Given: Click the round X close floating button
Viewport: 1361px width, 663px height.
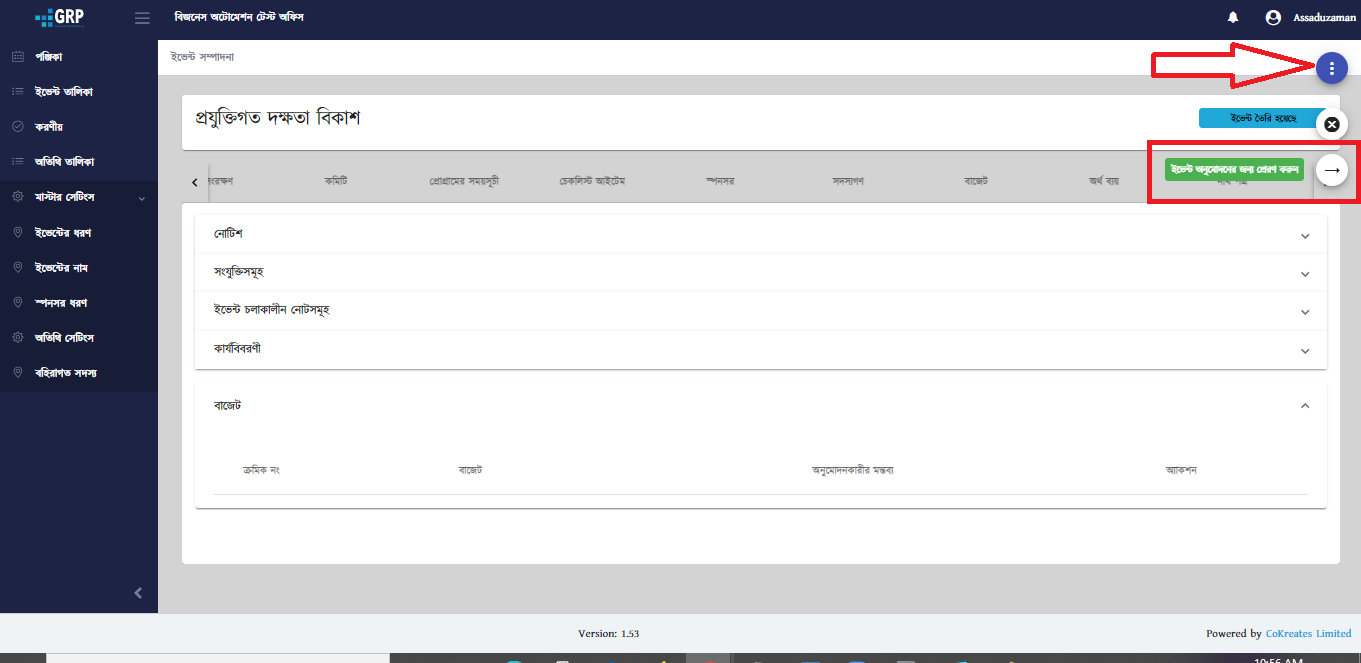Looking at the screenshot, I should [x=1331, y=125].
